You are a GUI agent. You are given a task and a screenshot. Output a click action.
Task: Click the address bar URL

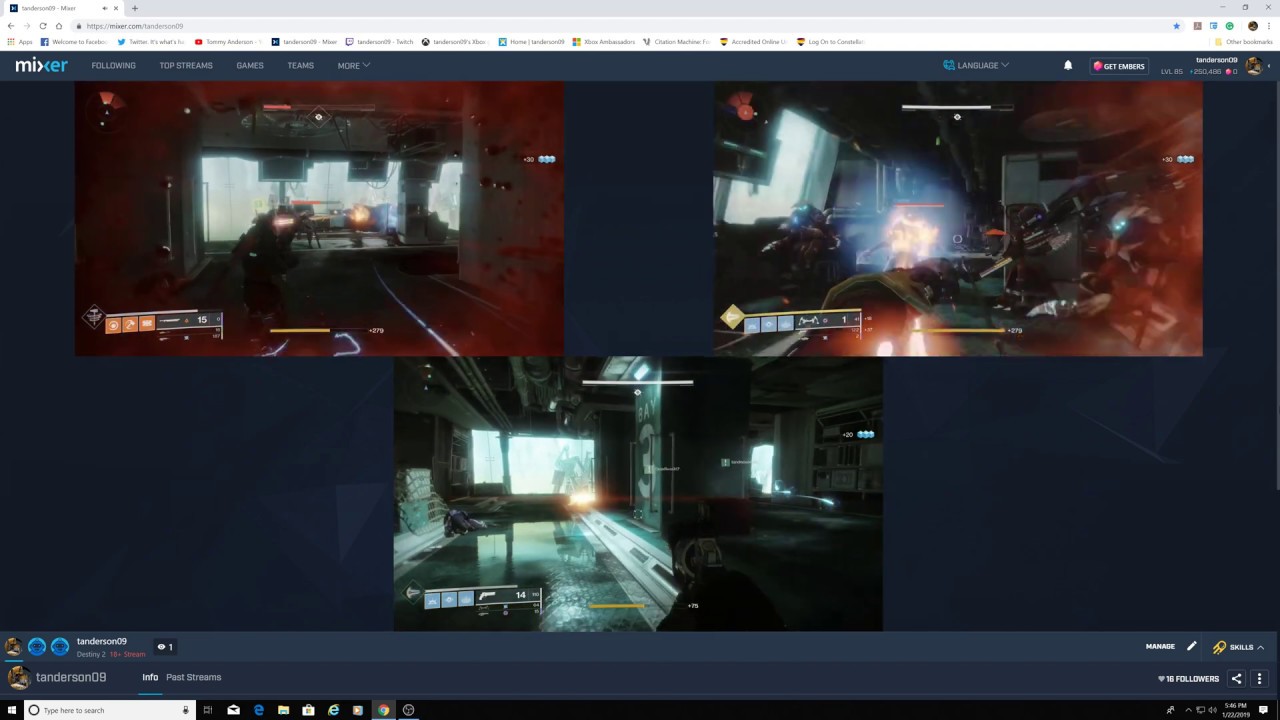tap(134, 26)
